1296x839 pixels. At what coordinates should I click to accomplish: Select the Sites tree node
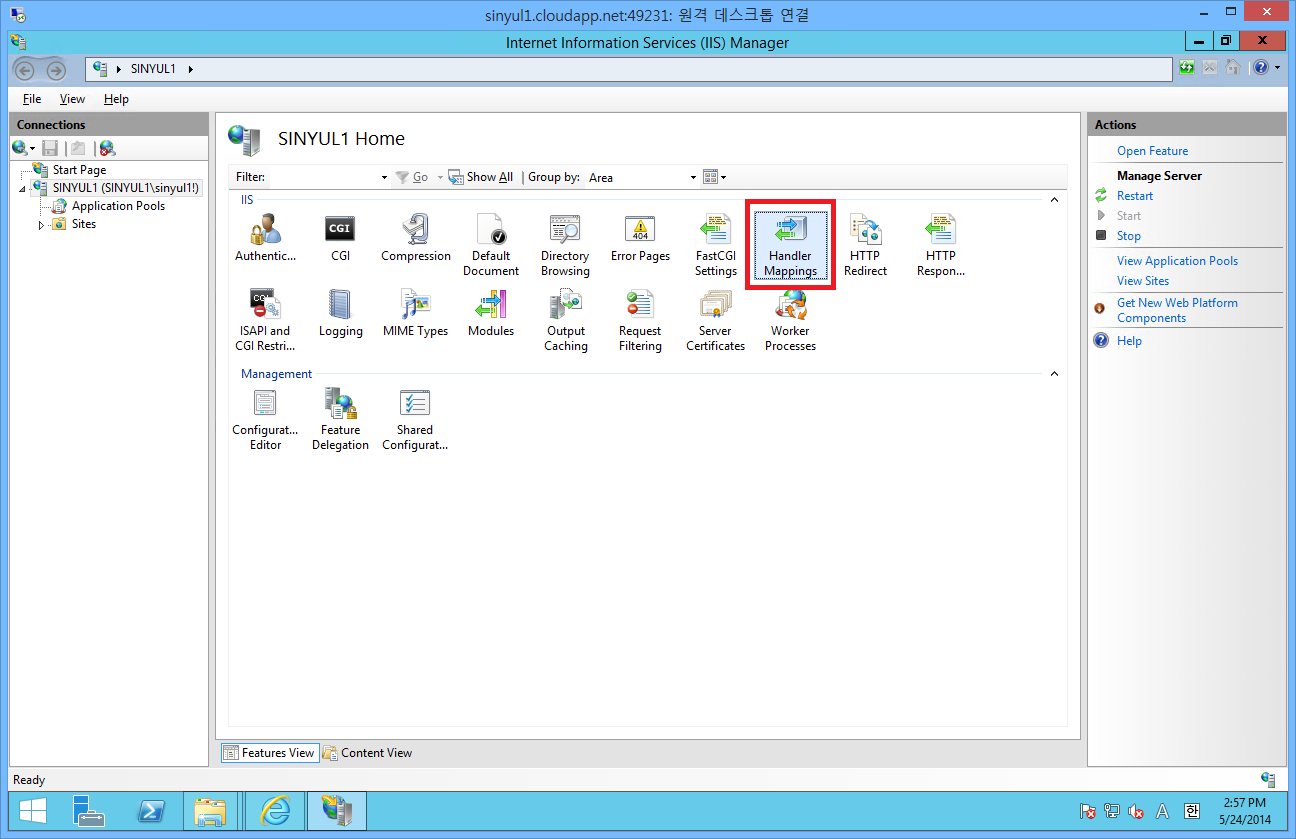(x=84, y=224)
